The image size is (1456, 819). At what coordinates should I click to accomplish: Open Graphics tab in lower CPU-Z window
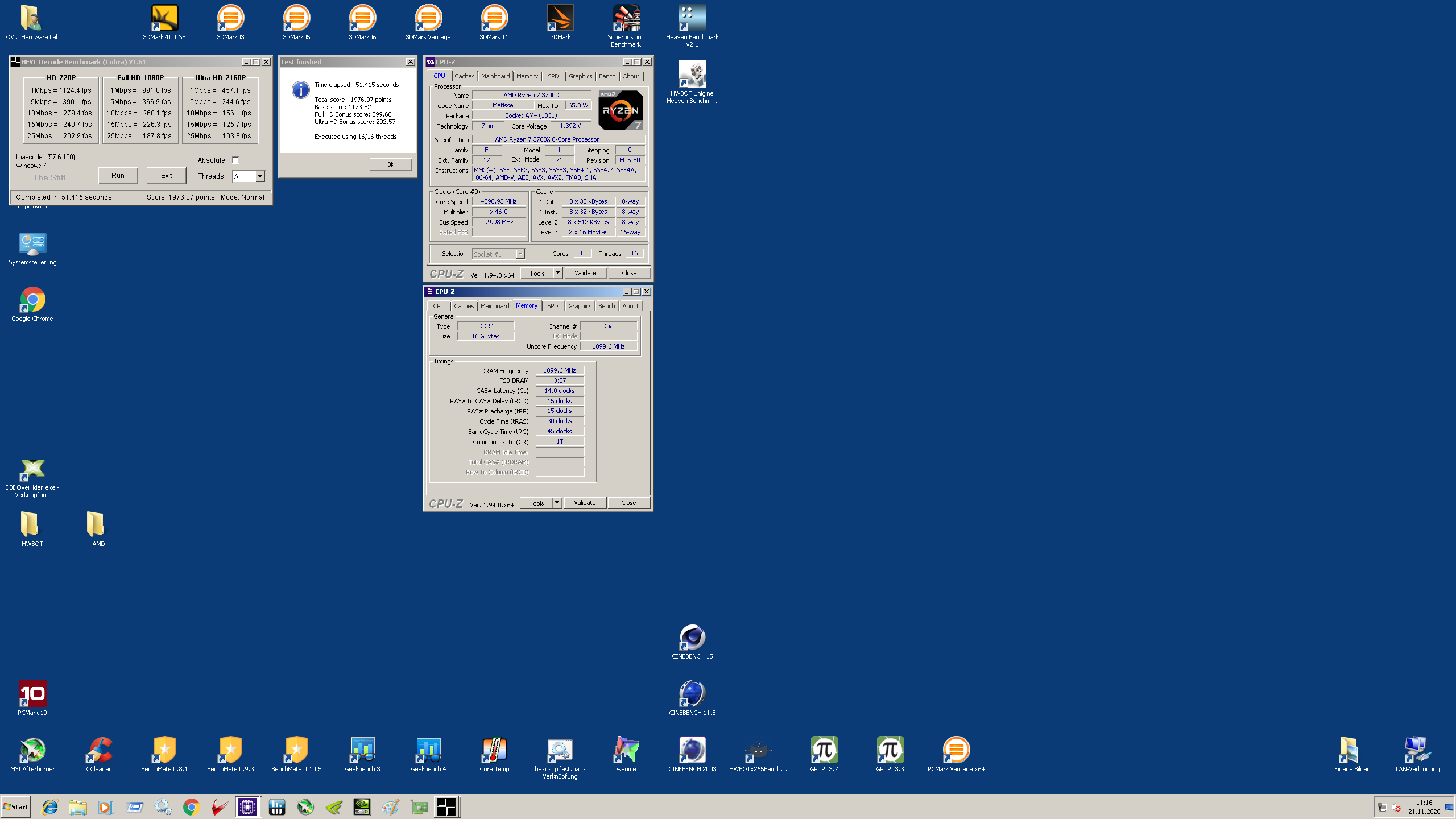pos(580,306)
